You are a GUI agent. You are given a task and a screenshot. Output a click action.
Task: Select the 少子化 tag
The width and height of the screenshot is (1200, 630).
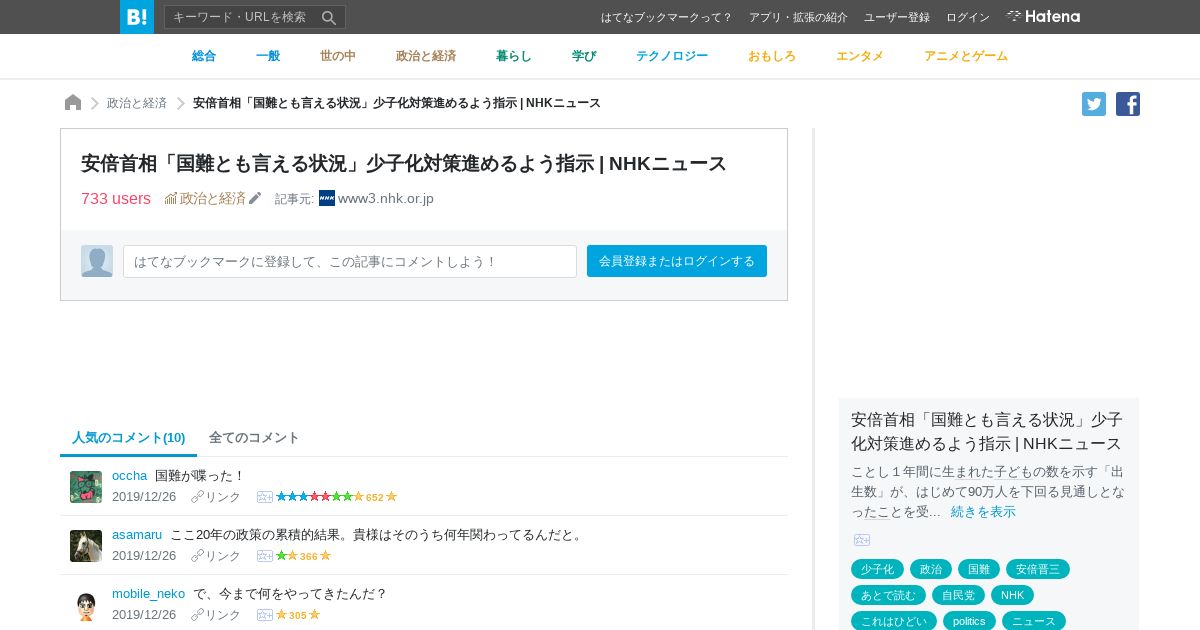(x=877, y=569)
